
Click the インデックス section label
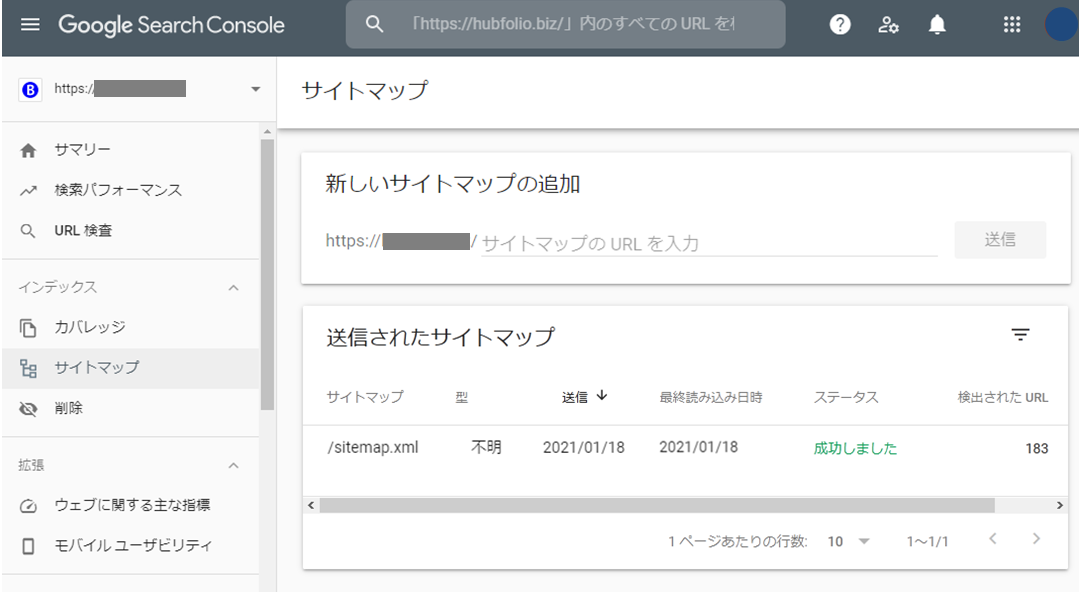[x=58, y=287]
